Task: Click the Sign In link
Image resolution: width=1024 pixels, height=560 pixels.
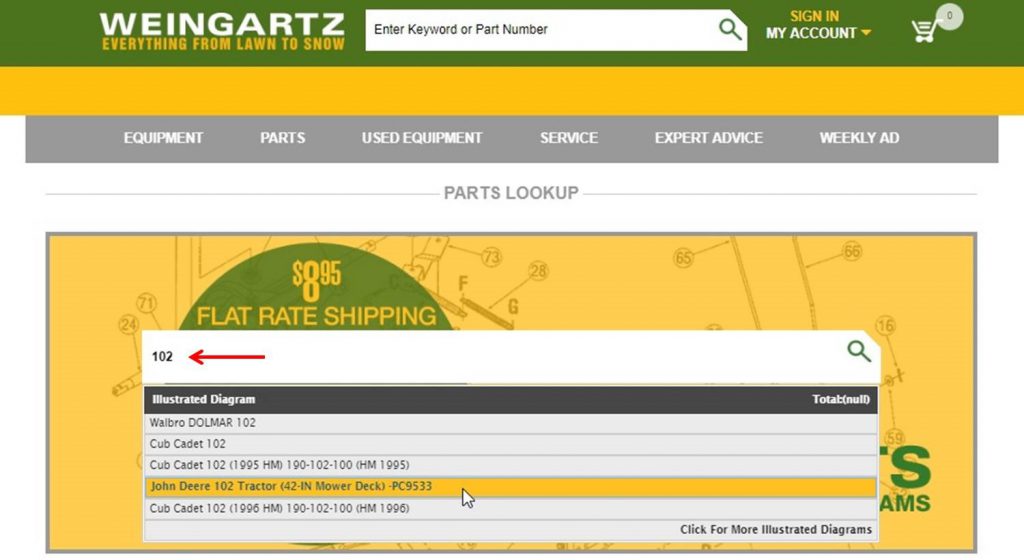Action: (814, 16)
